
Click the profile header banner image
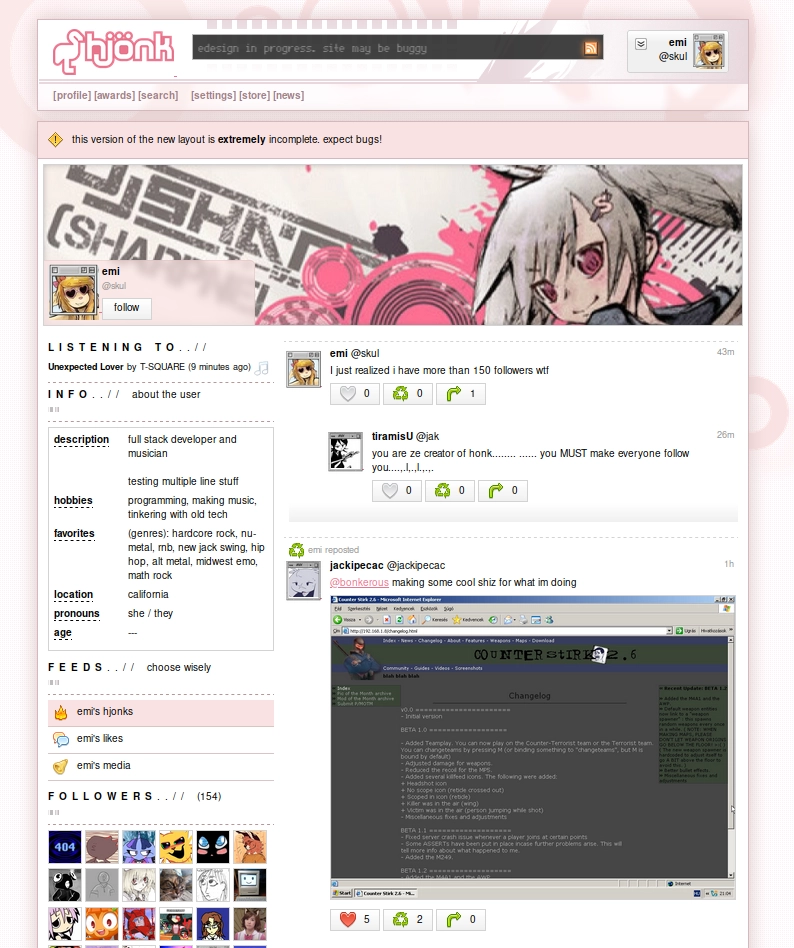point(392,244)
